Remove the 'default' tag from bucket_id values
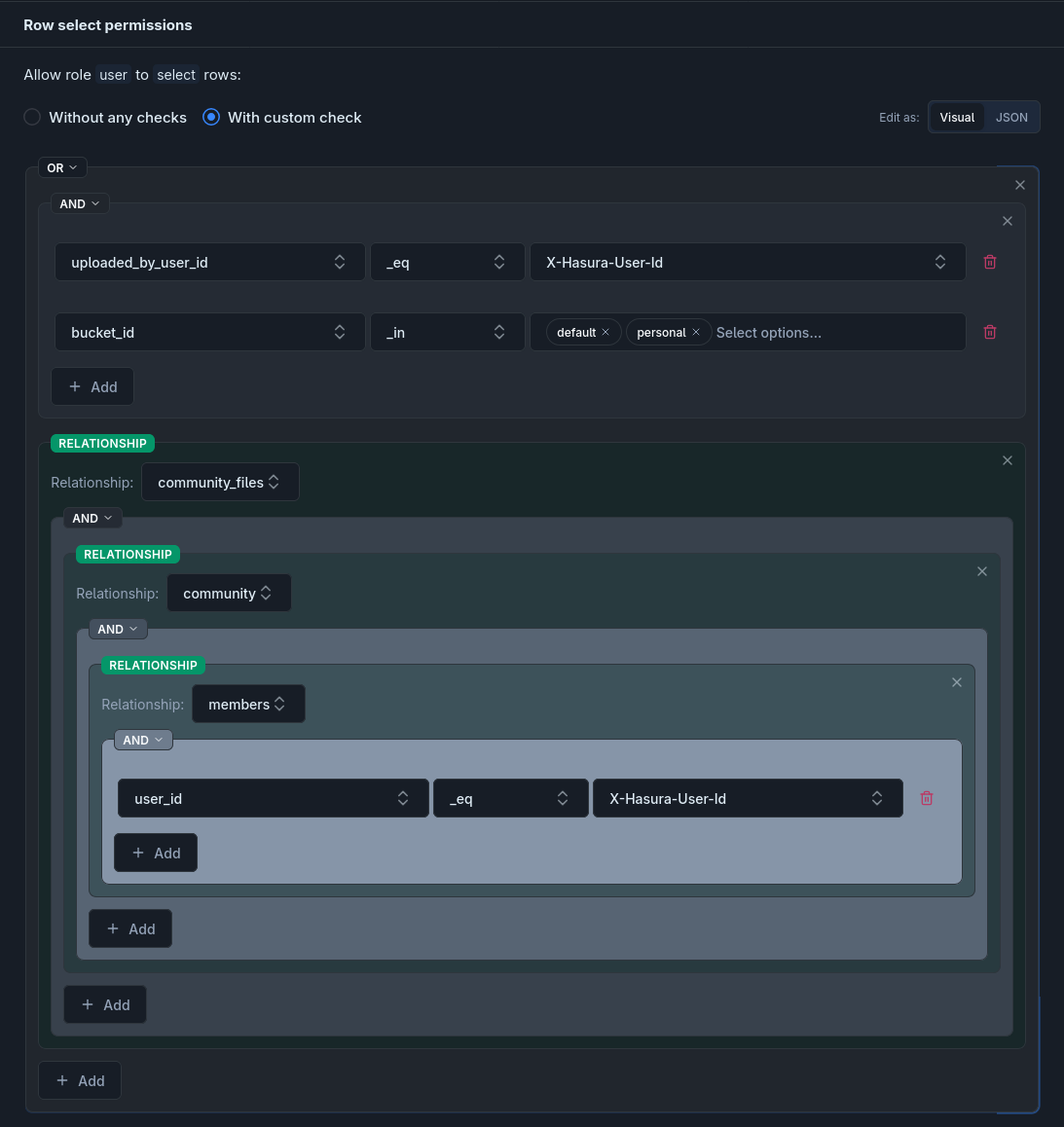 coord(605,332)
